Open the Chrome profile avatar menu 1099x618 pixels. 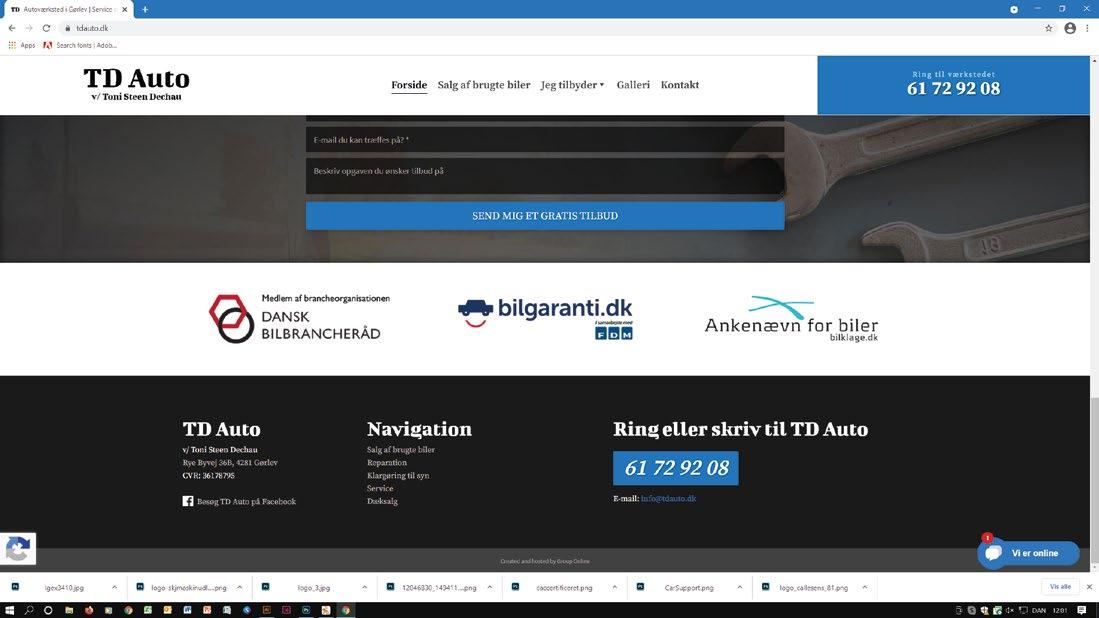pyautogui.click(x=1070, y=28)
